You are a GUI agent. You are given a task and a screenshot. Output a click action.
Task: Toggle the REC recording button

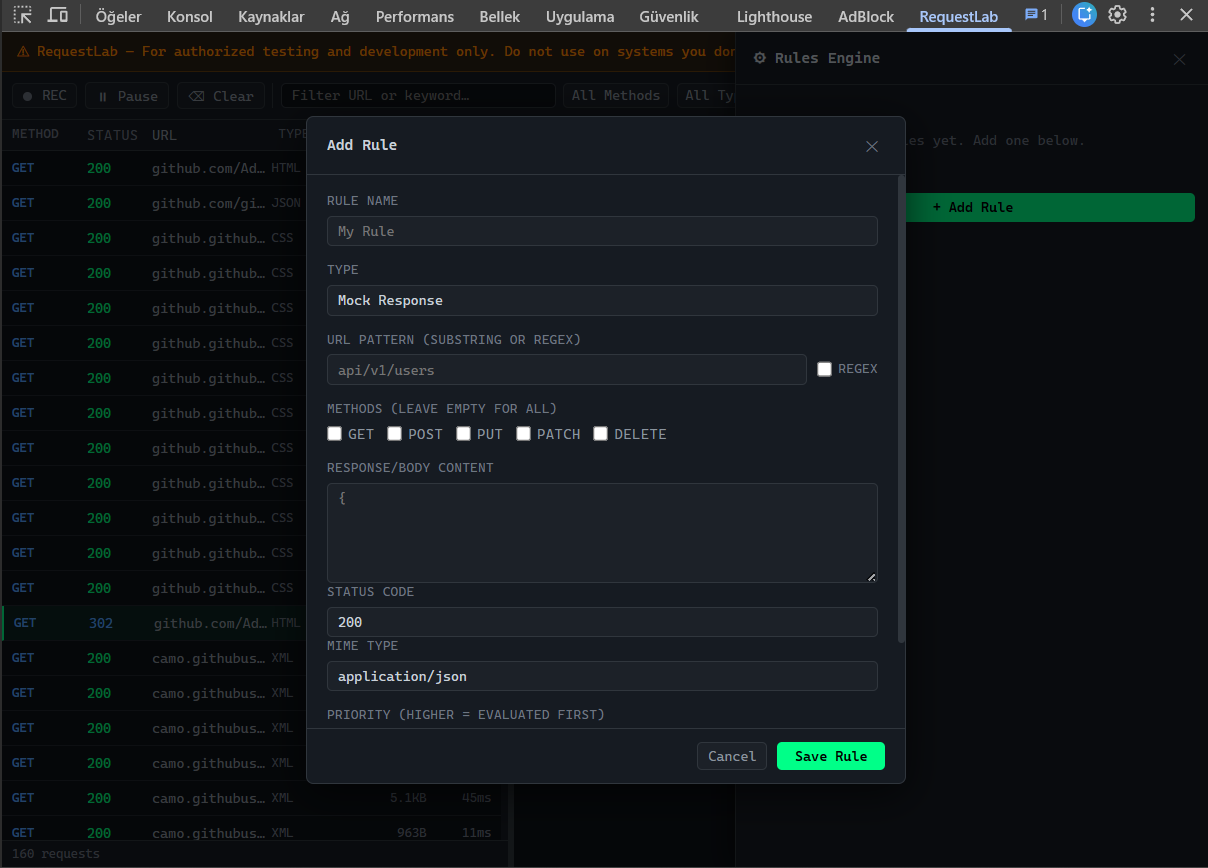click(x=45, y=96)
